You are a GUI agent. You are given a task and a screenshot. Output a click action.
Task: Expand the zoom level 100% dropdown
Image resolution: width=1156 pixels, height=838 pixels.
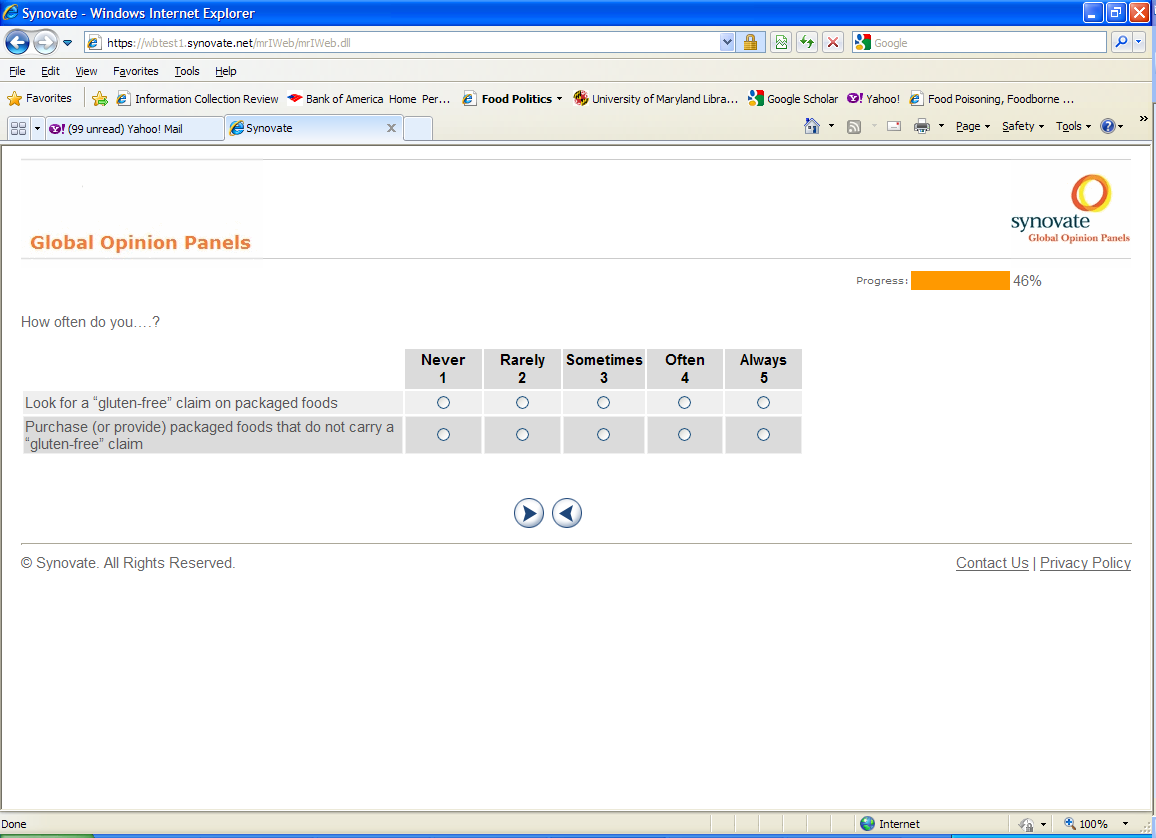pyautogui.click(x=1126, y=824)
